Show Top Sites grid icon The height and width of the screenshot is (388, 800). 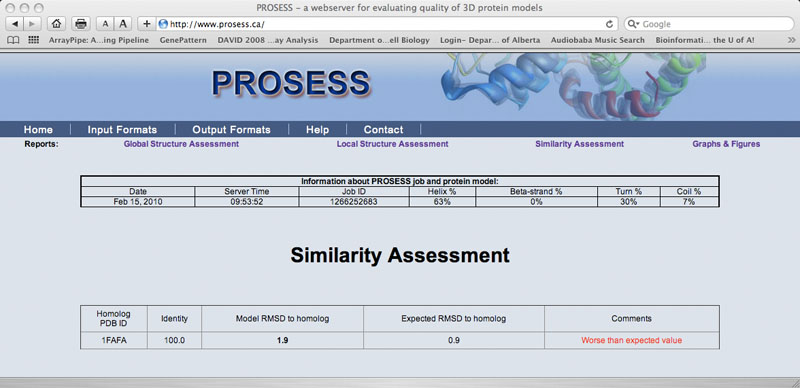(33, 40)
